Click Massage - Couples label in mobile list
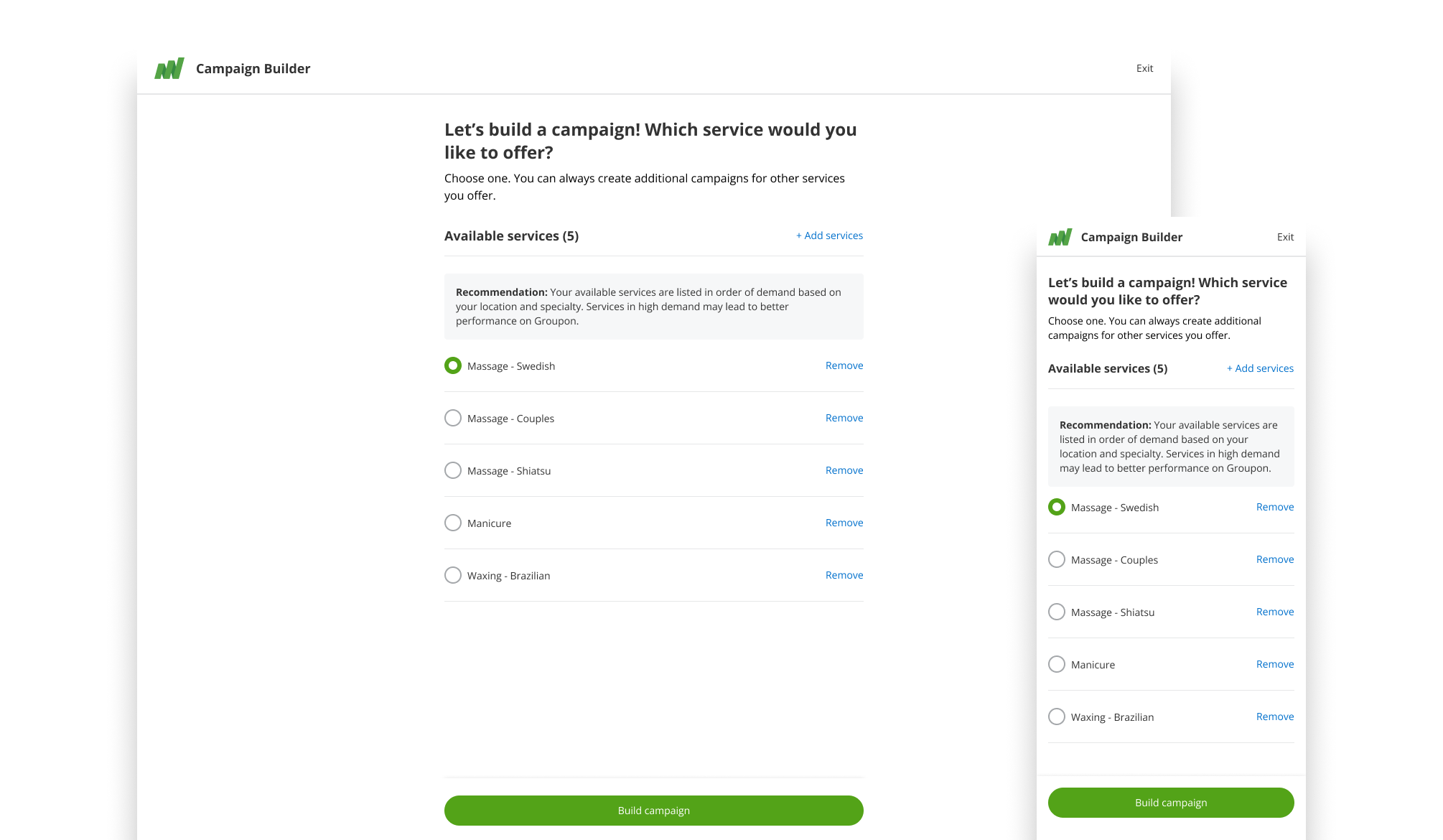The image size is (1443, 840). [x=1114, y=560]
